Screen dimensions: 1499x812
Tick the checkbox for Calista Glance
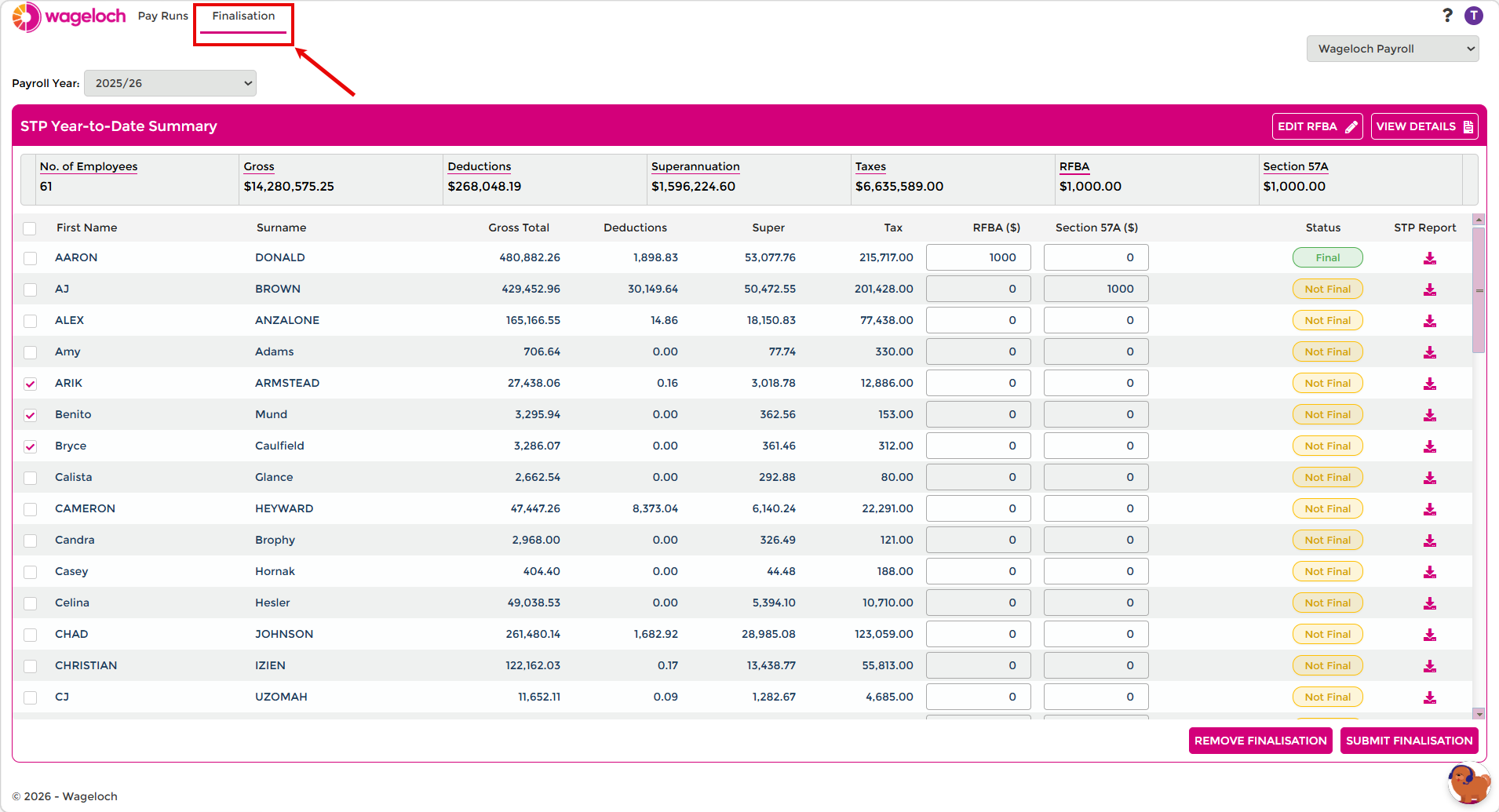tap(30, 478)
